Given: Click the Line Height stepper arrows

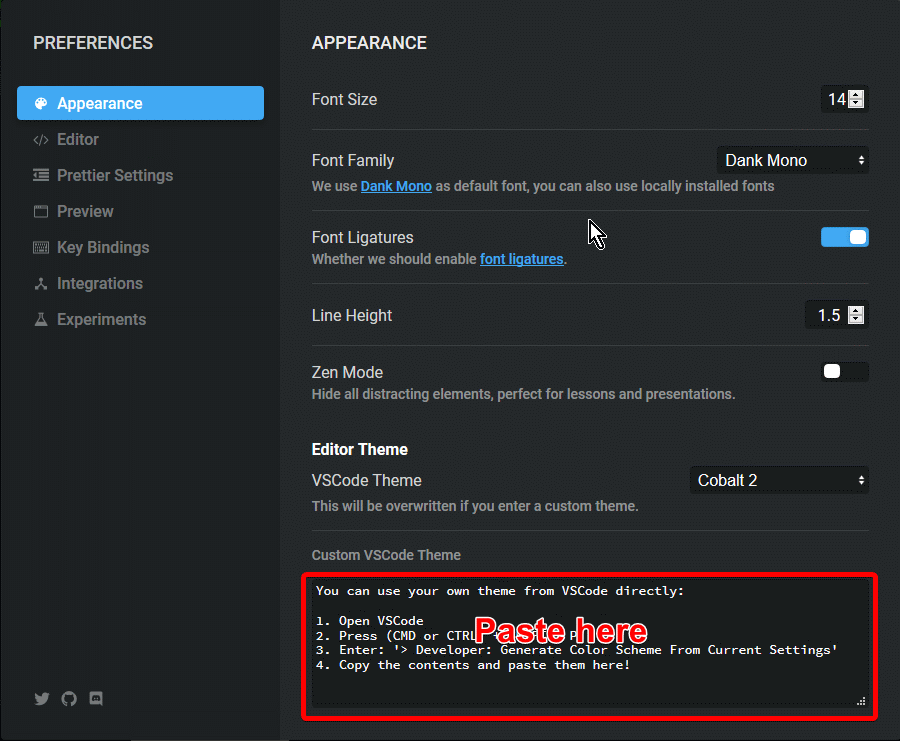Looking at the screenshot, I should coord(856,315).
